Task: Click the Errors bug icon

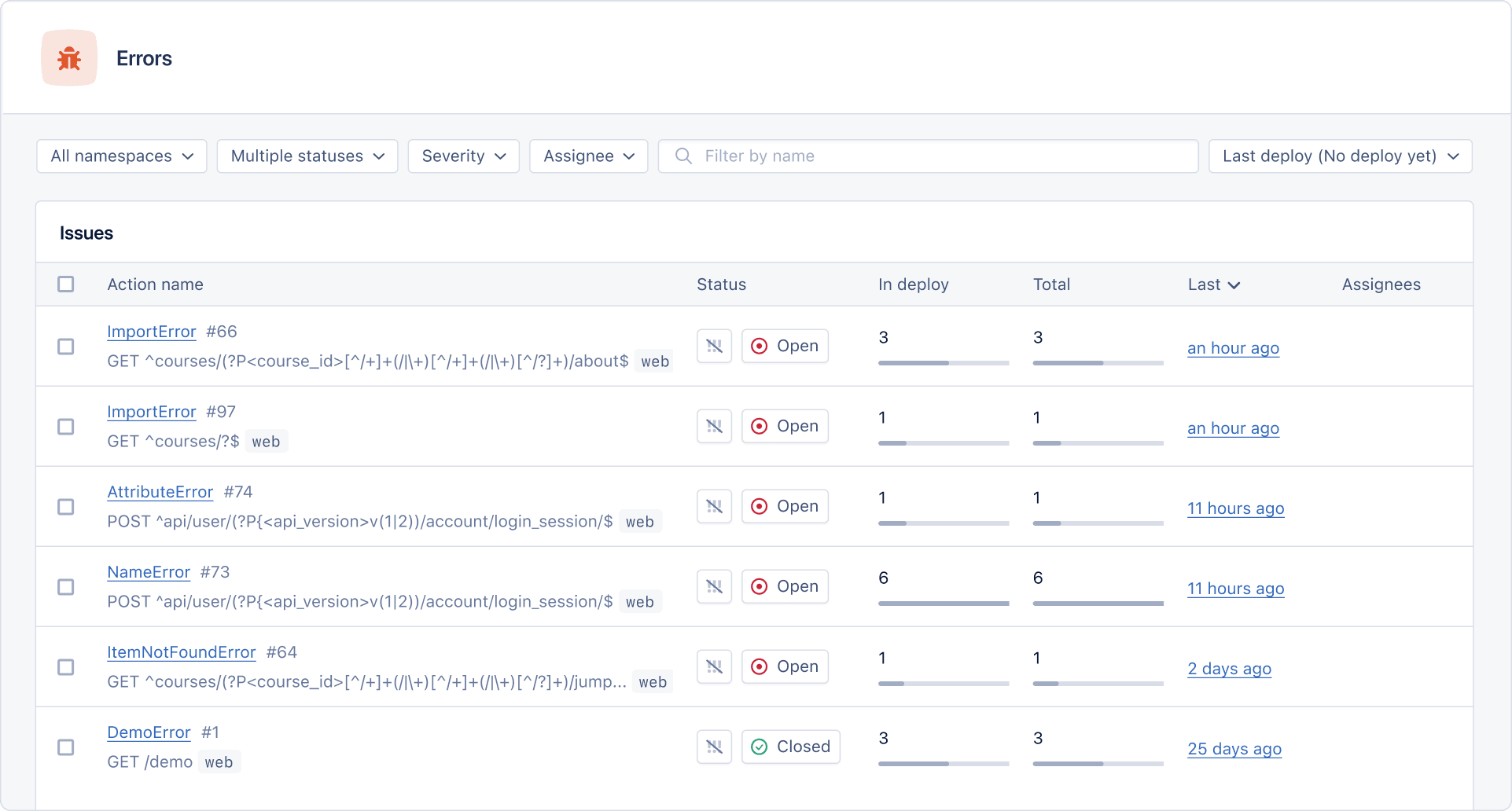Action: click(x=69, y=58)
